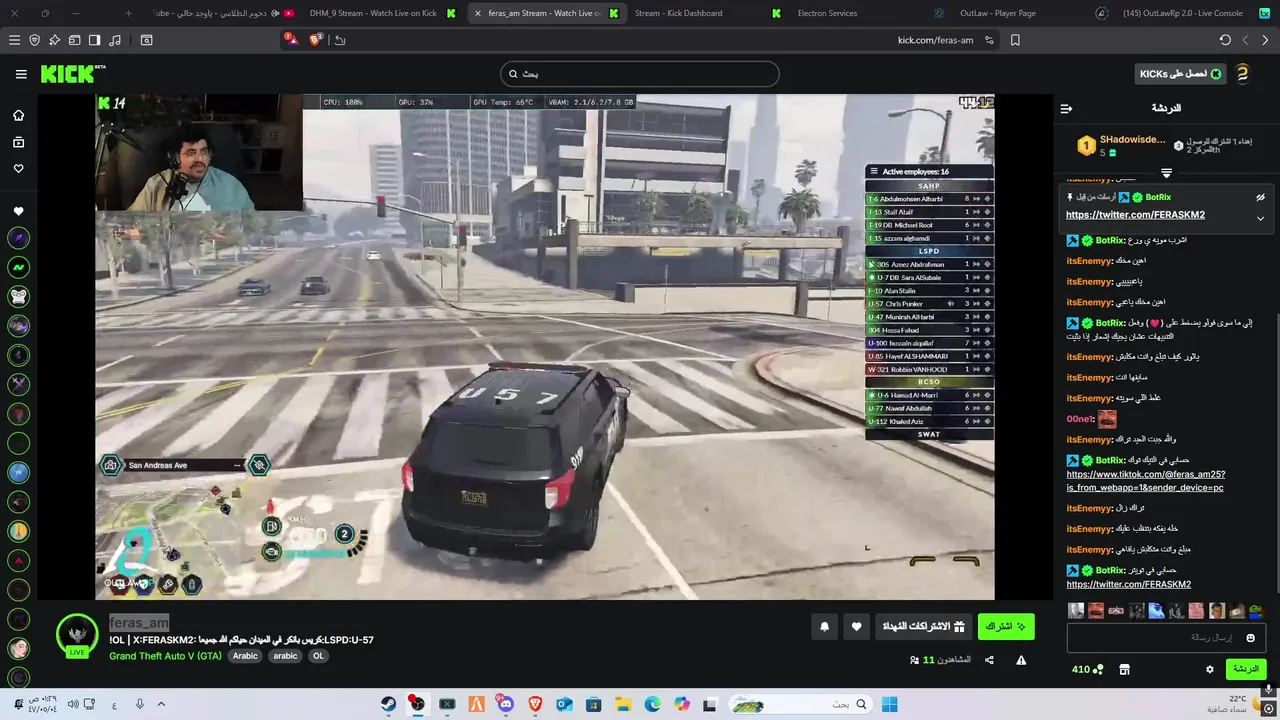
Task: Open volume control in system tray
Action: click(73, 704)
